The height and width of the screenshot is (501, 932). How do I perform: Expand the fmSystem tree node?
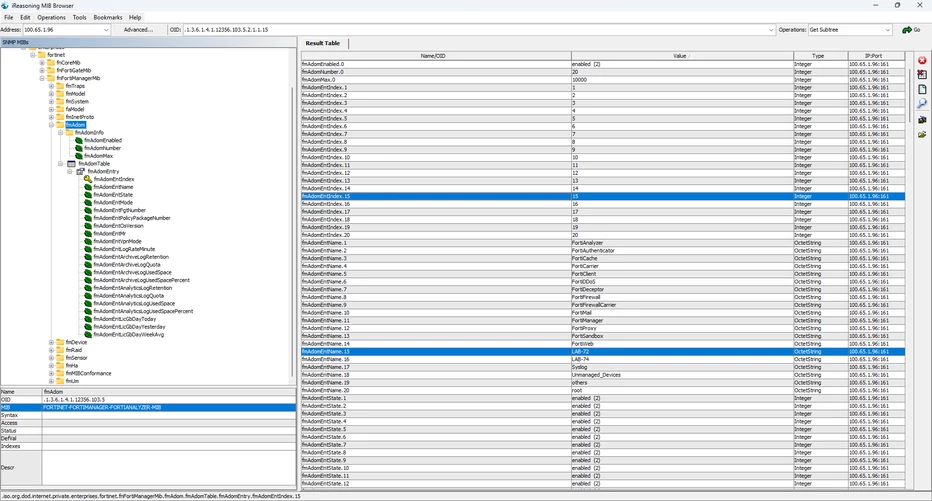coord(51,101)
